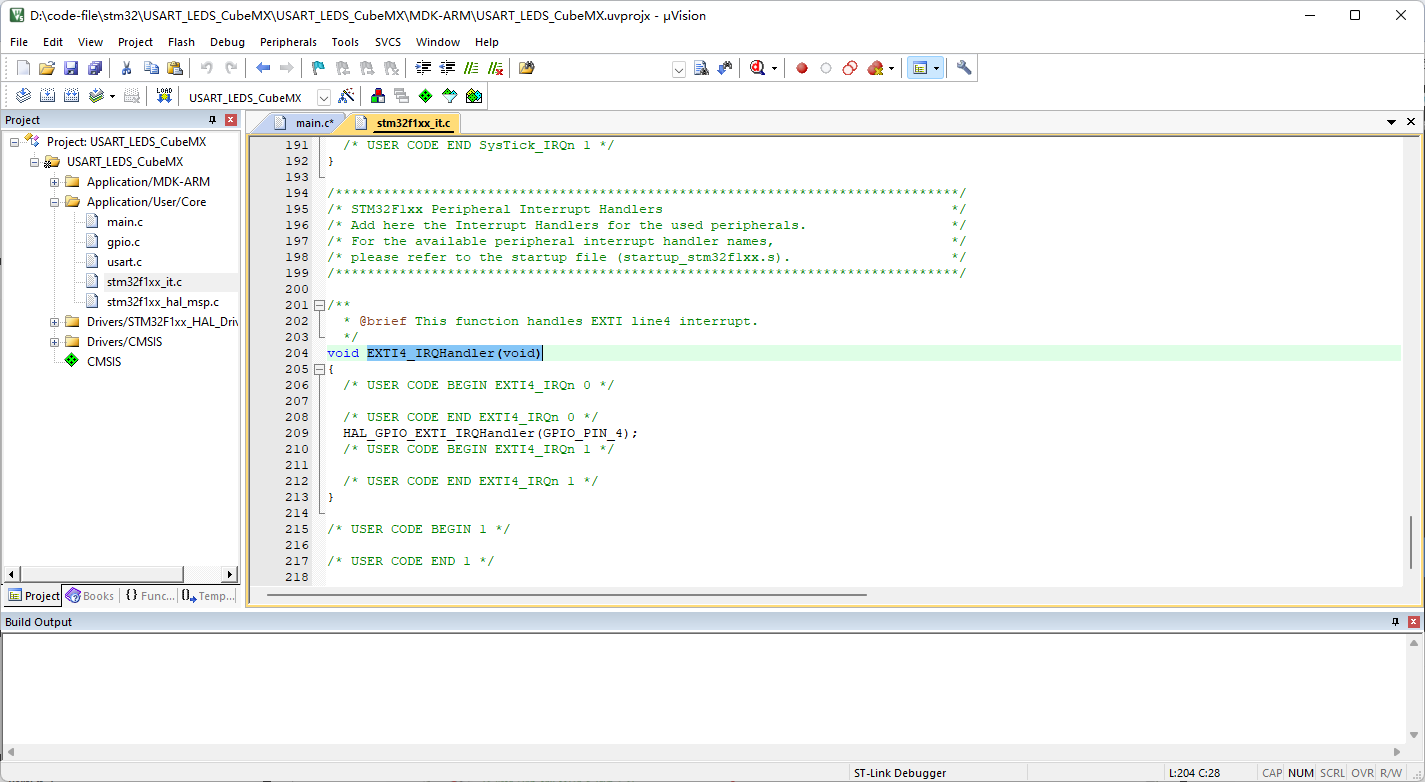Click the Open file icon
1425x782 pixels.
[x=46, y=68]
